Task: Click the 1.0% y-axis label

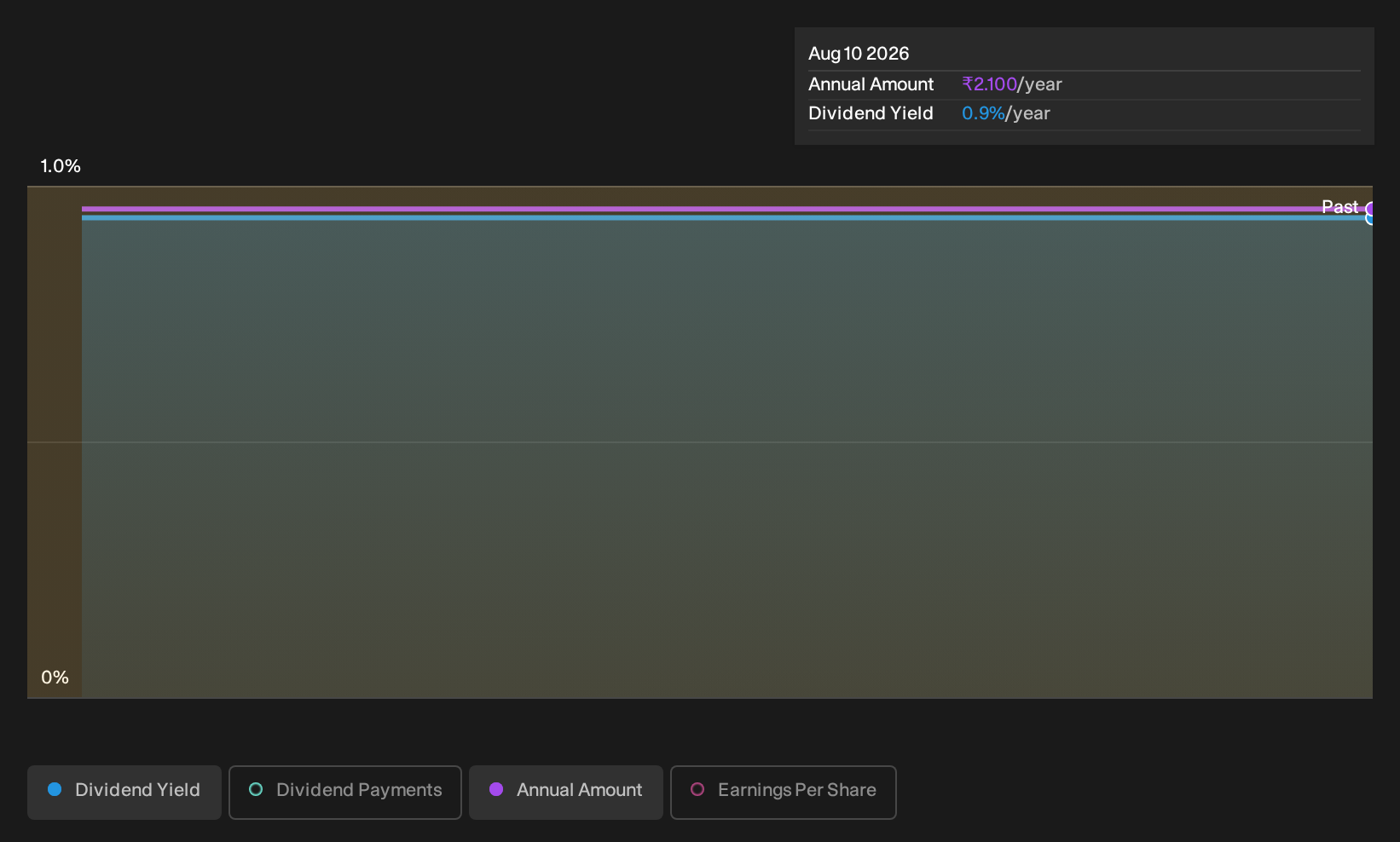Action: click(61, 166)
